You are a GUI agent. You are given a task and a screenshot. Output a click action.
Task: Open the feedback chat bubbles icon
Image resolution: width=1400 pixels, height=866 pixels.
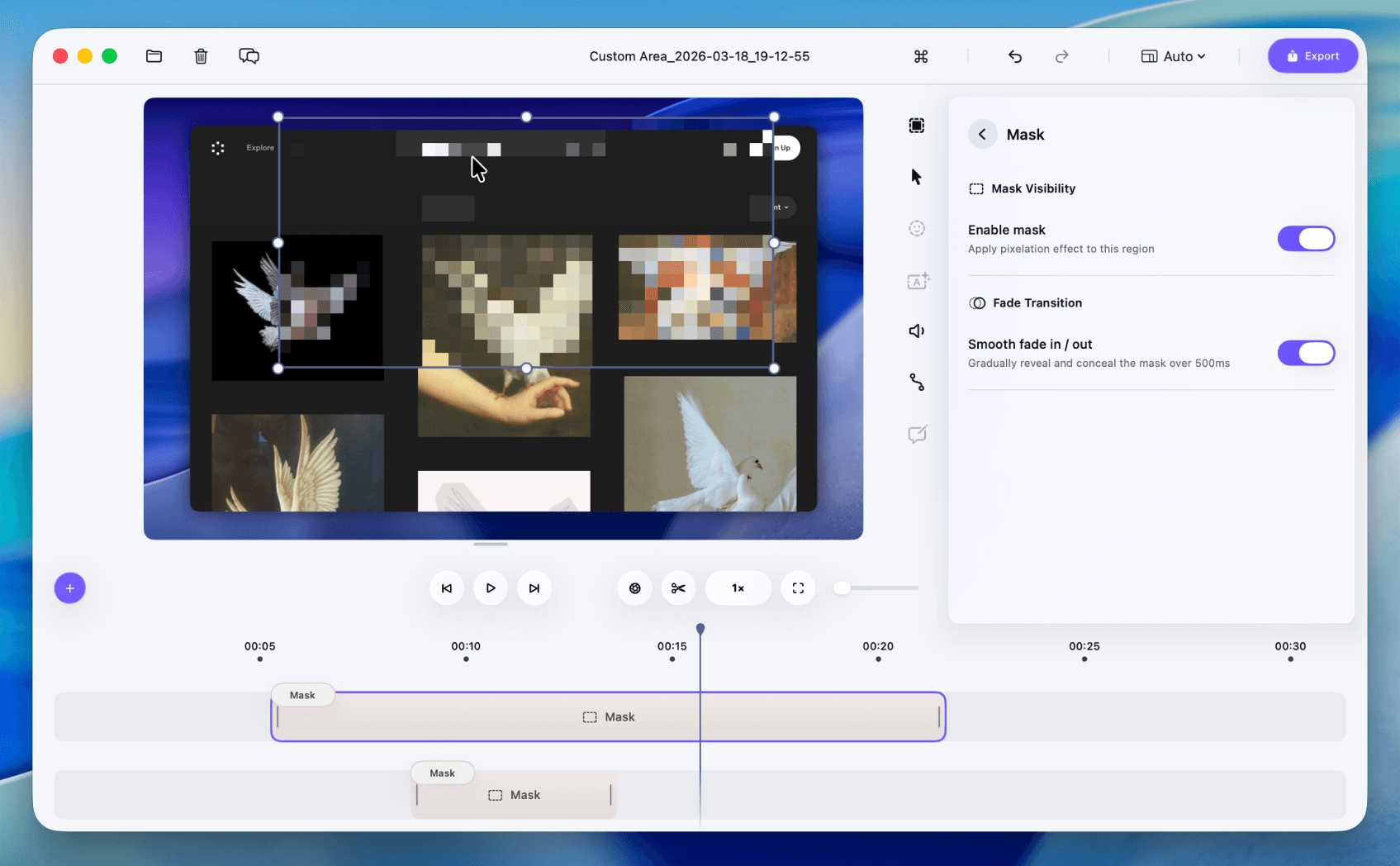point(249,56)
